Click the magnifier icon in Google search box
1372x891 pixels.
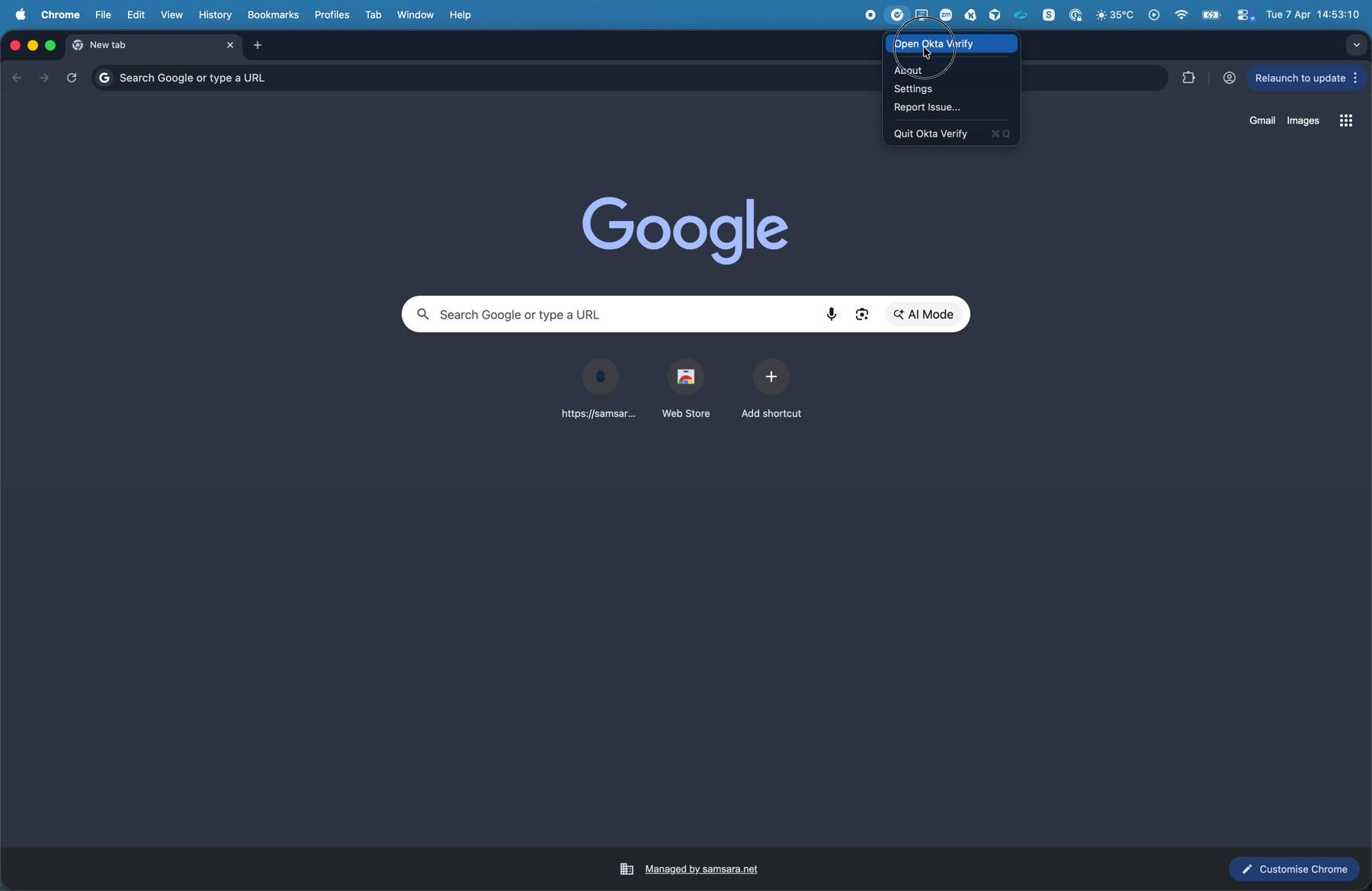click(423, 314)
